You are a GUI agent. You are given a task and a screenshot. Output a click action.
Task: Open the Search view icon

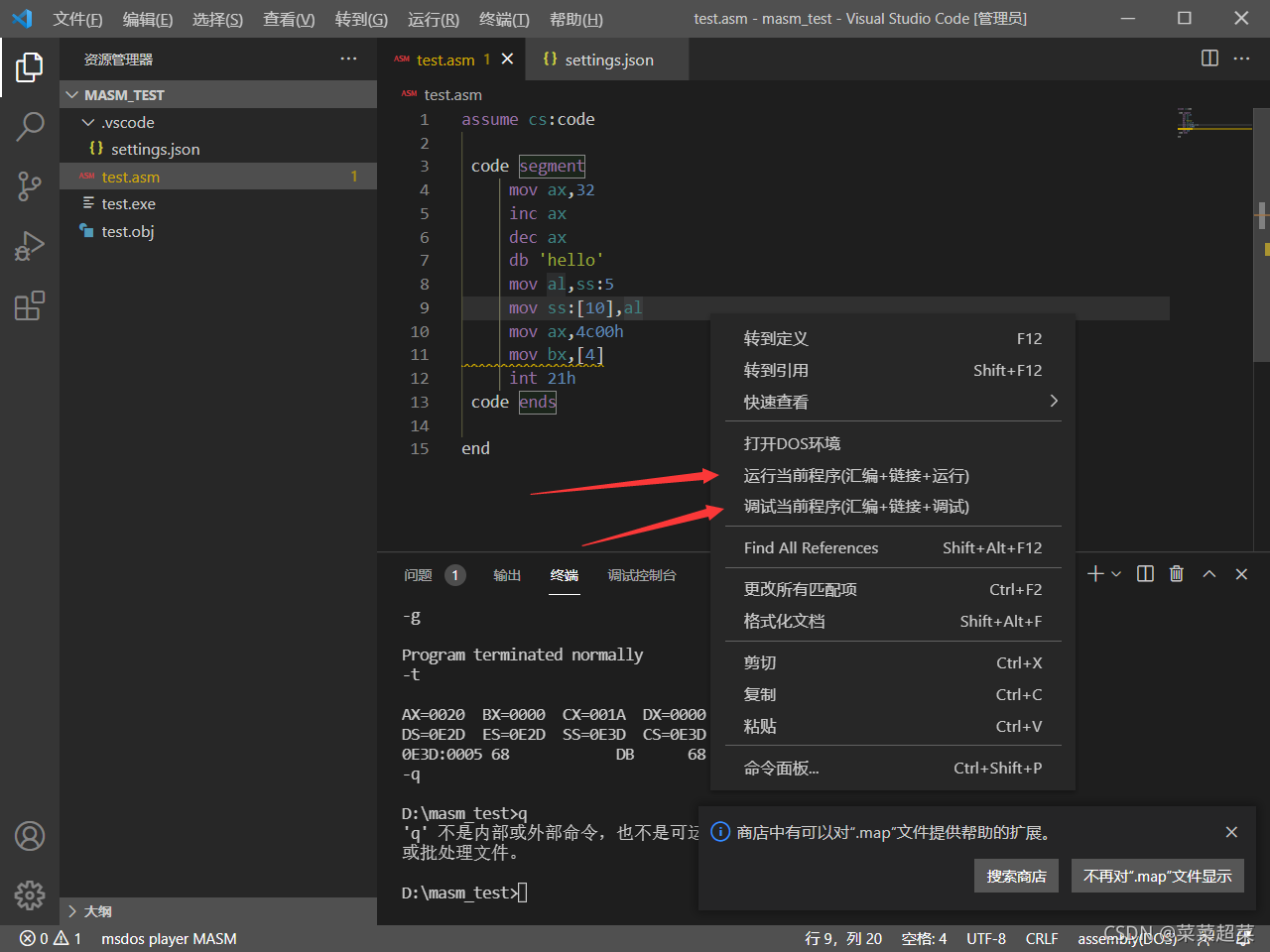pyautogui.click(x=30, y=126)
